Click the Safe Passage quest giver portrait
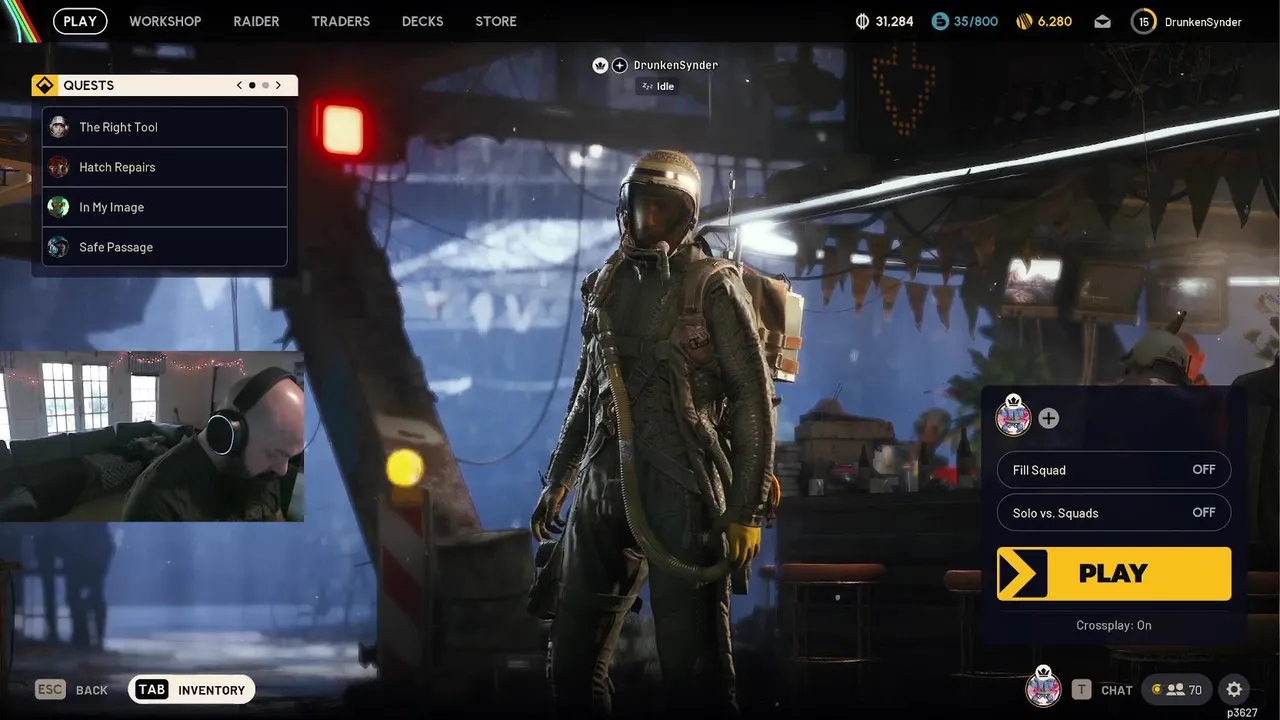This screenshot has width=1280, height=720. 59,247
